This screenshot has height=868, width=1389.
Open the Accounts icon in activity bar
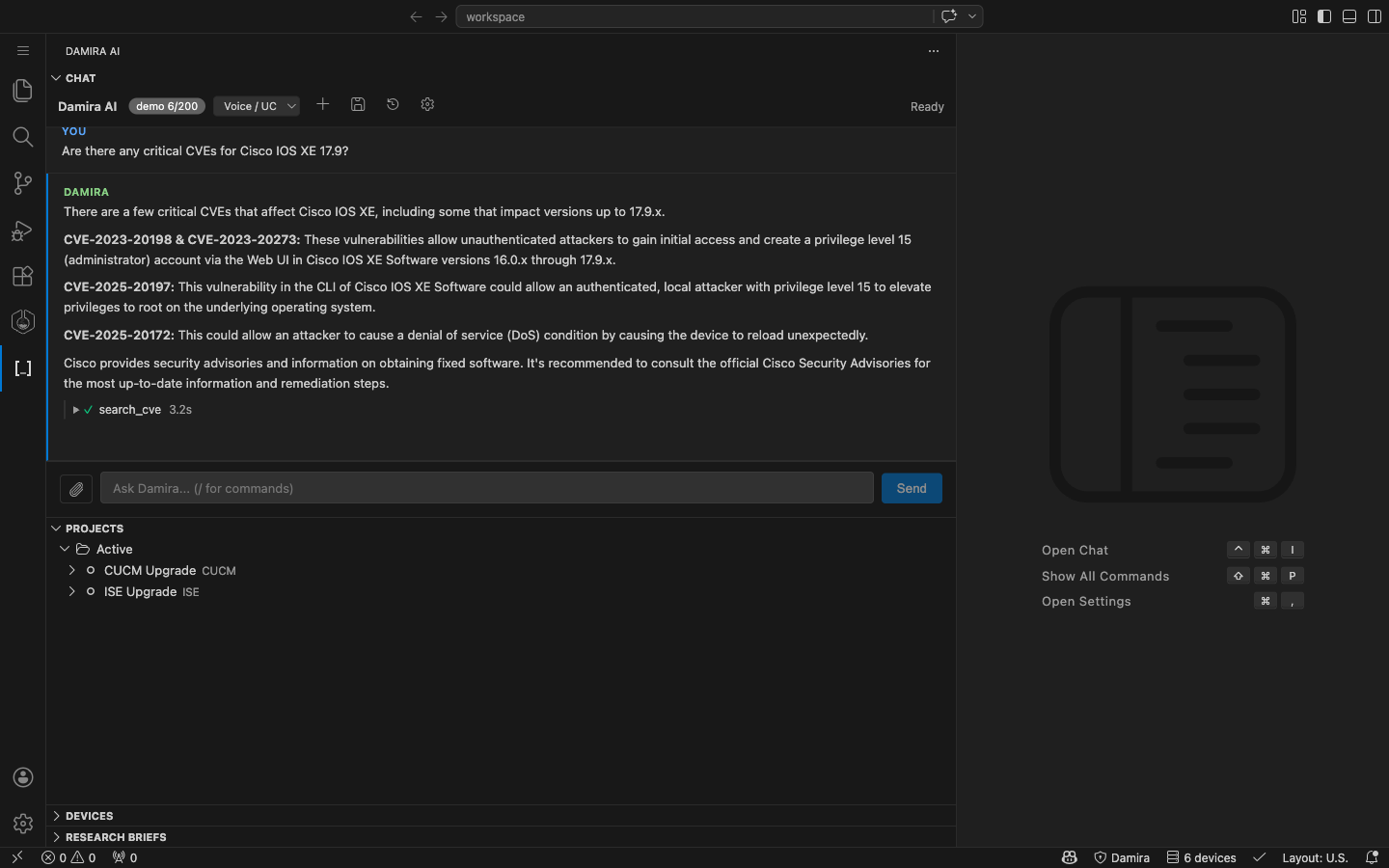tap(23, 777)
